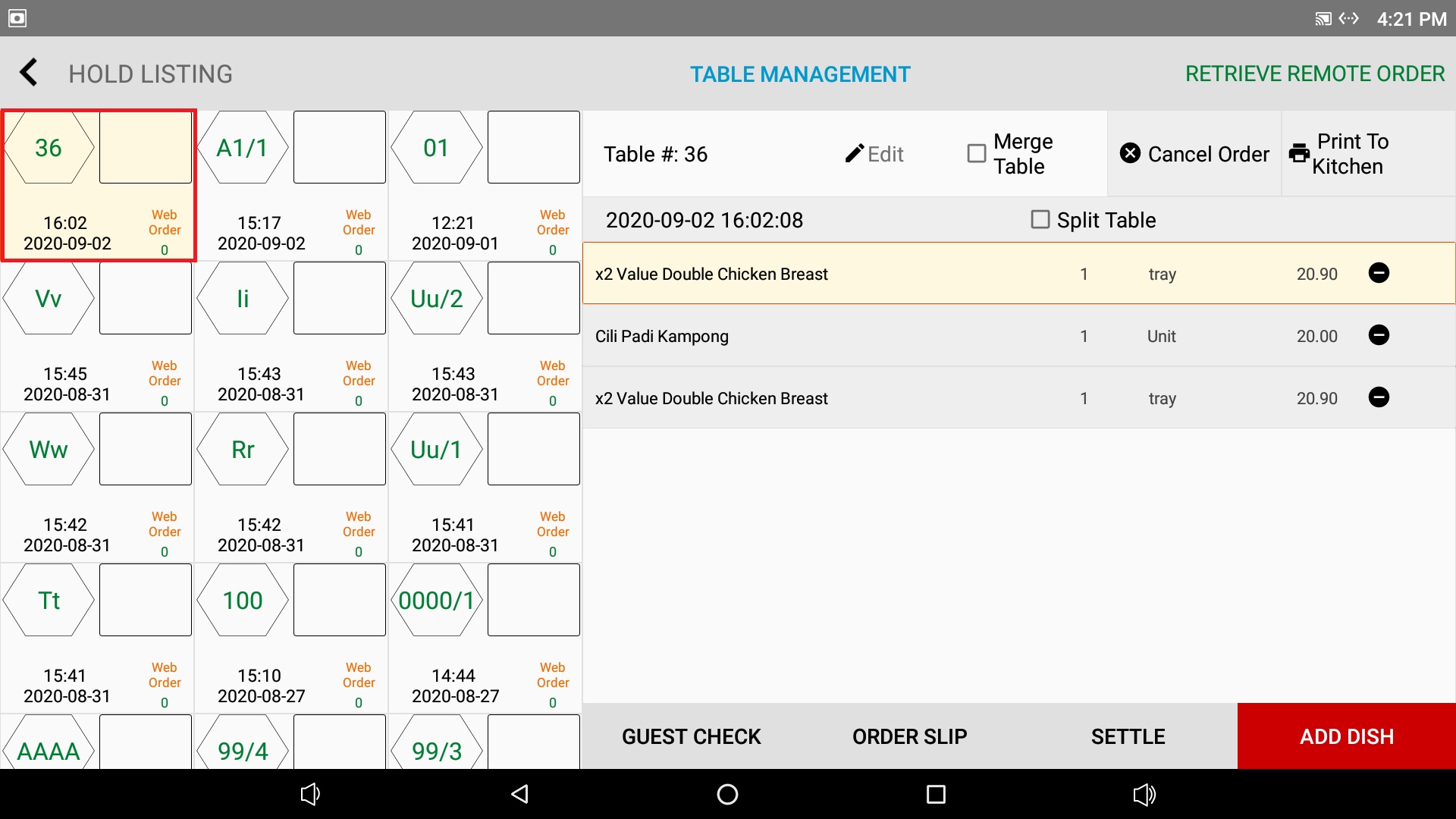Screen dimensions: 1456x819
Task: Select held table Uu/2
Action: 437,299
